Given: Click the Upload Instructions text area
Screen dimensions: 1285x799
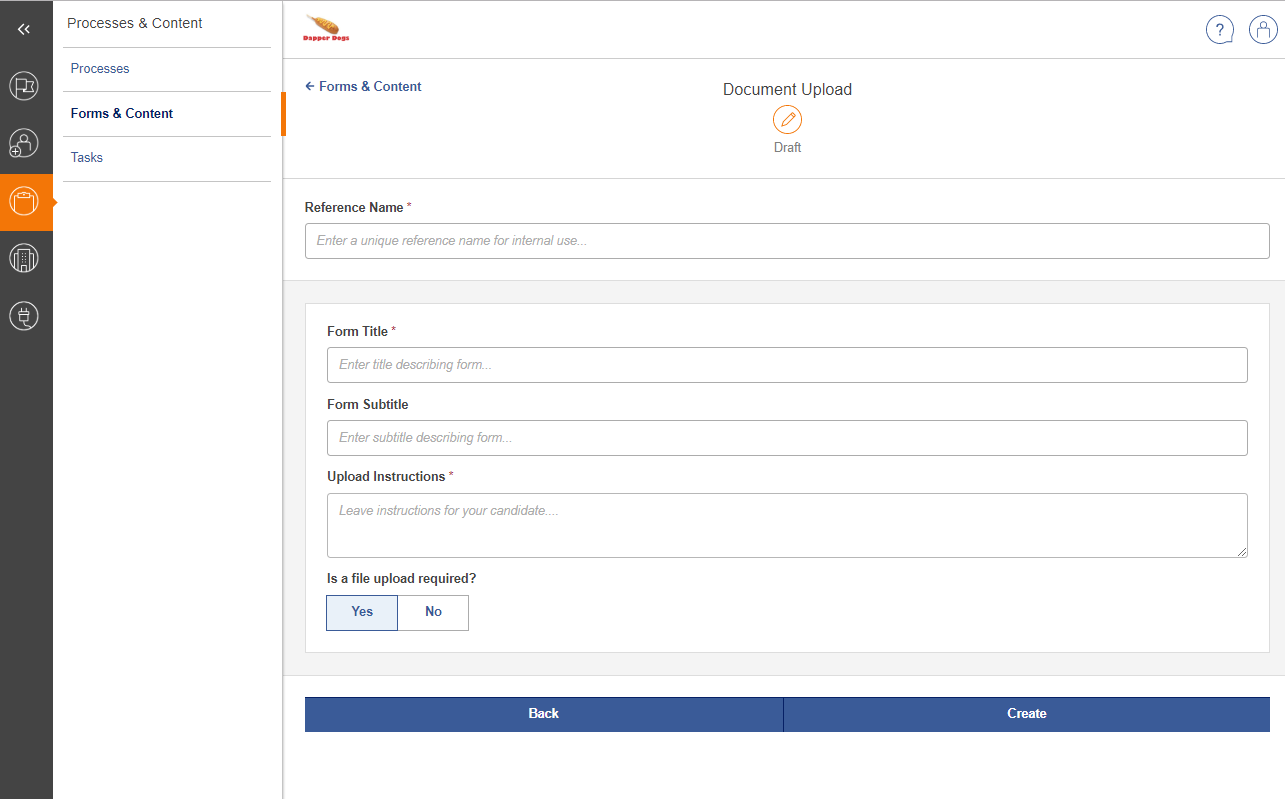Looking at the screenshot, I should click(x=787, y=524).
